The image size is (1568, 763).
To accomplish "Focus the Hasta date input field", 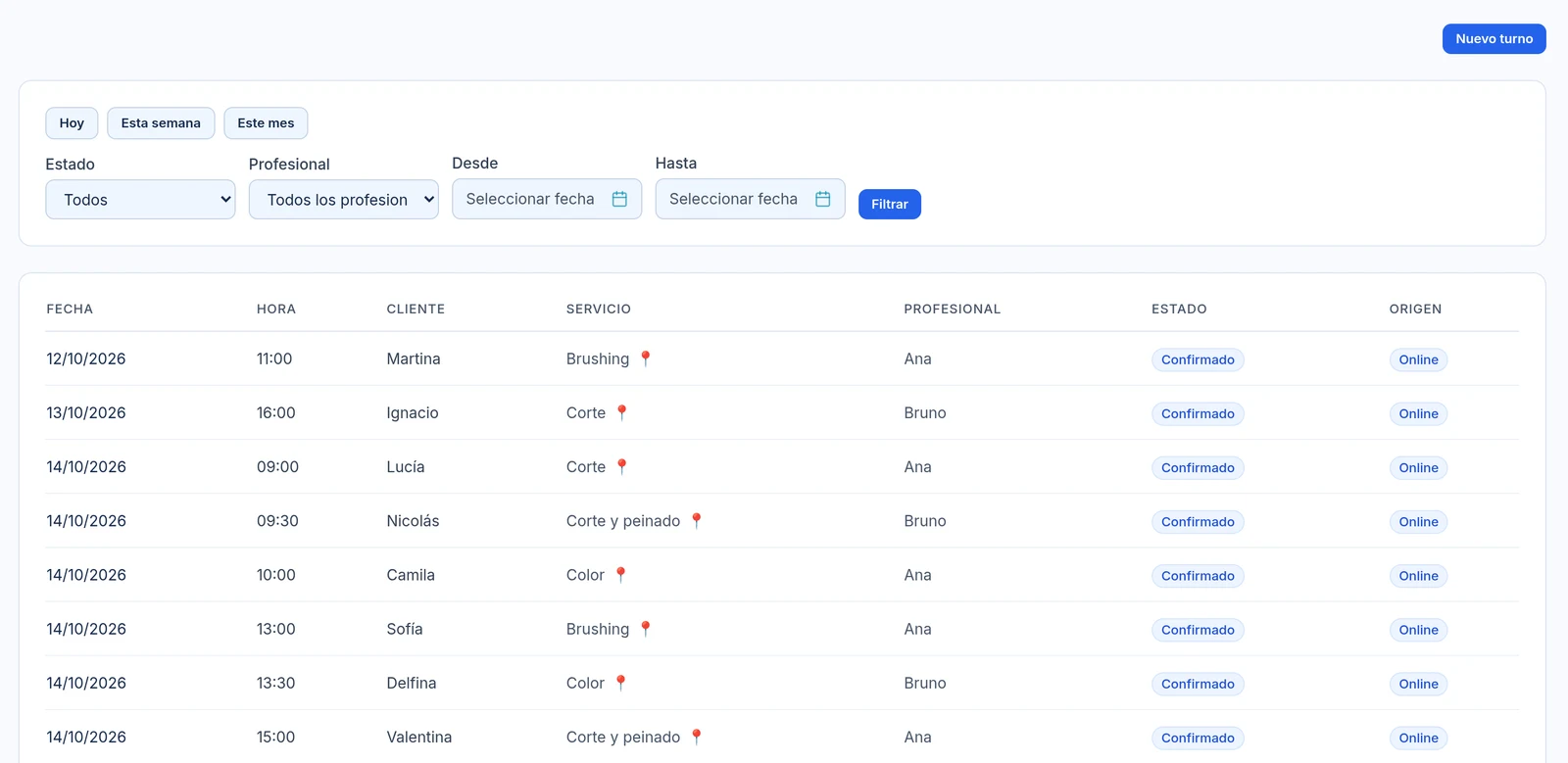I will pyautogui.click(x=751, y=199).
